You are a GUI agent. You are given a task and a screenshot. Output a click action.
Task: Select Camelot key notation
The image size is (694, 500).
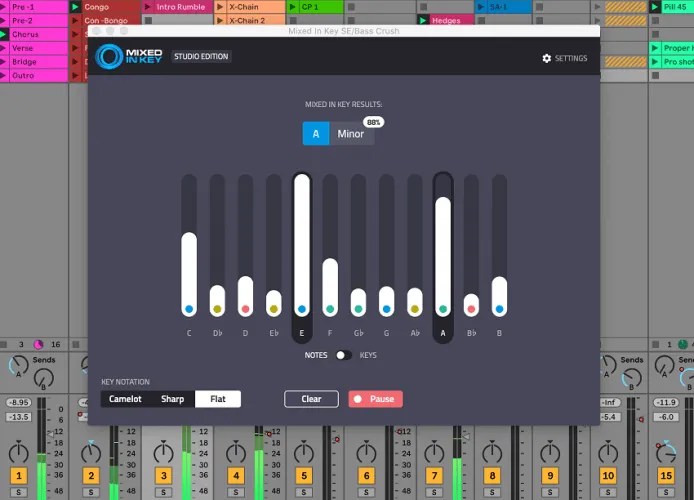point(125,399)
